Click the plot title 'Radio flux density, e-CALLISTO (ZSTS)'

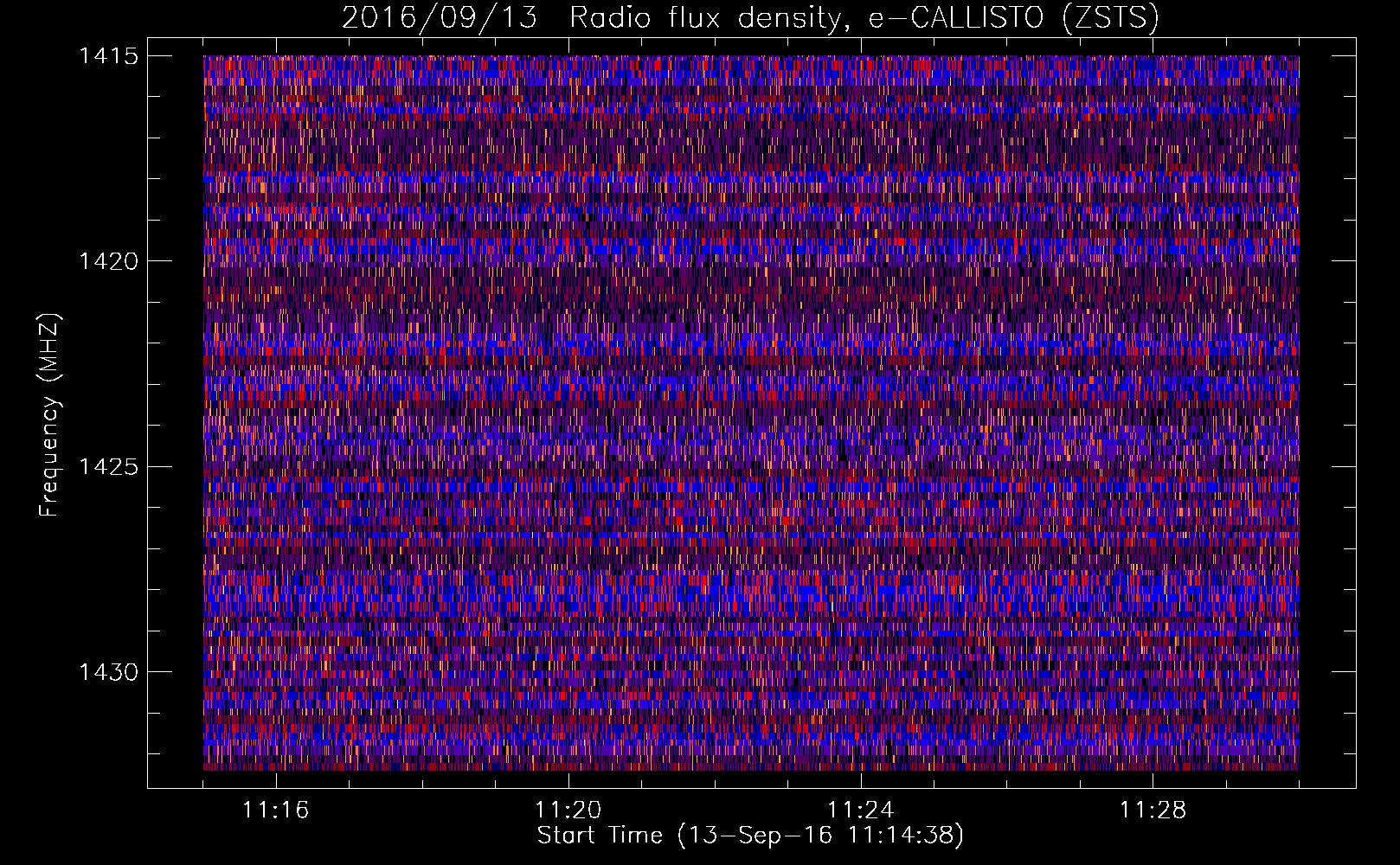pyautogui.click(x=864, y=17)
